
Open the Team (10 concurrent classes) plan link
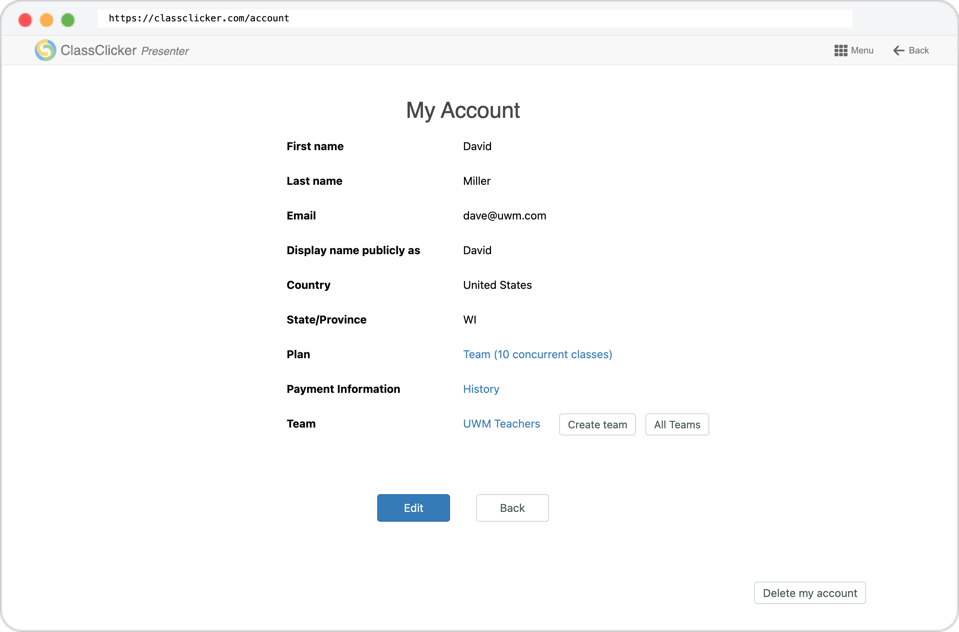click(538, 354)
